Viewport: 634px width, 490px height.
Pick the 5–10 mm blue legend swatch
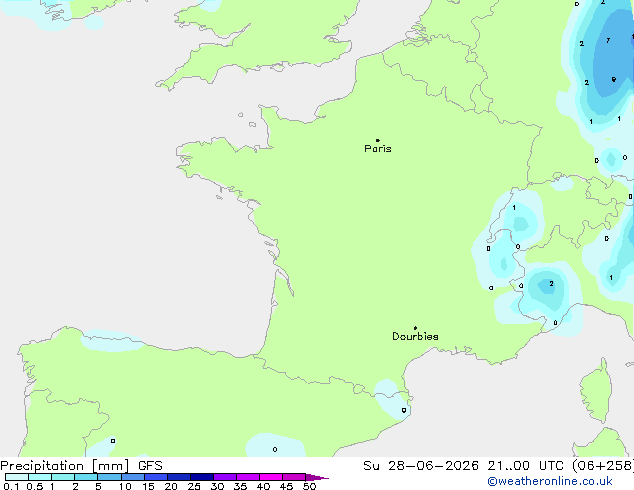tap(110, 477)
